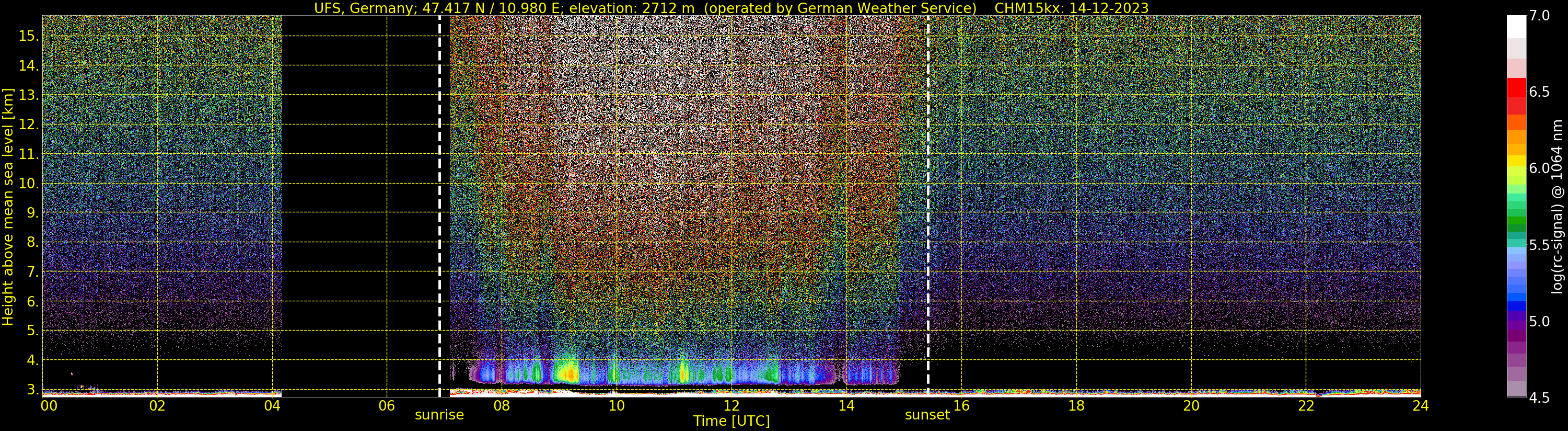Click the "Time [UTC]" axis label
Image resolution: width=1568 pixels, height=431 pixels.
[x=731, y=421]
